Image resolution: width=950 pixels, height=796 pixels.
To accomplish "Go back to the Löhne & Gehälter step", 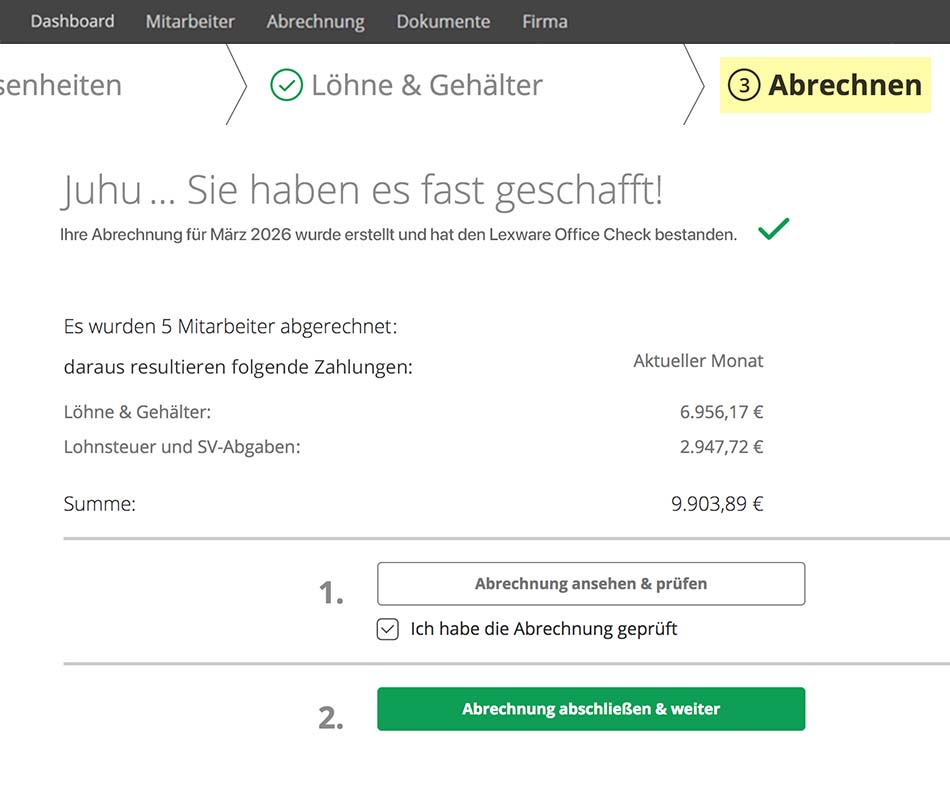I will point(426,85).
